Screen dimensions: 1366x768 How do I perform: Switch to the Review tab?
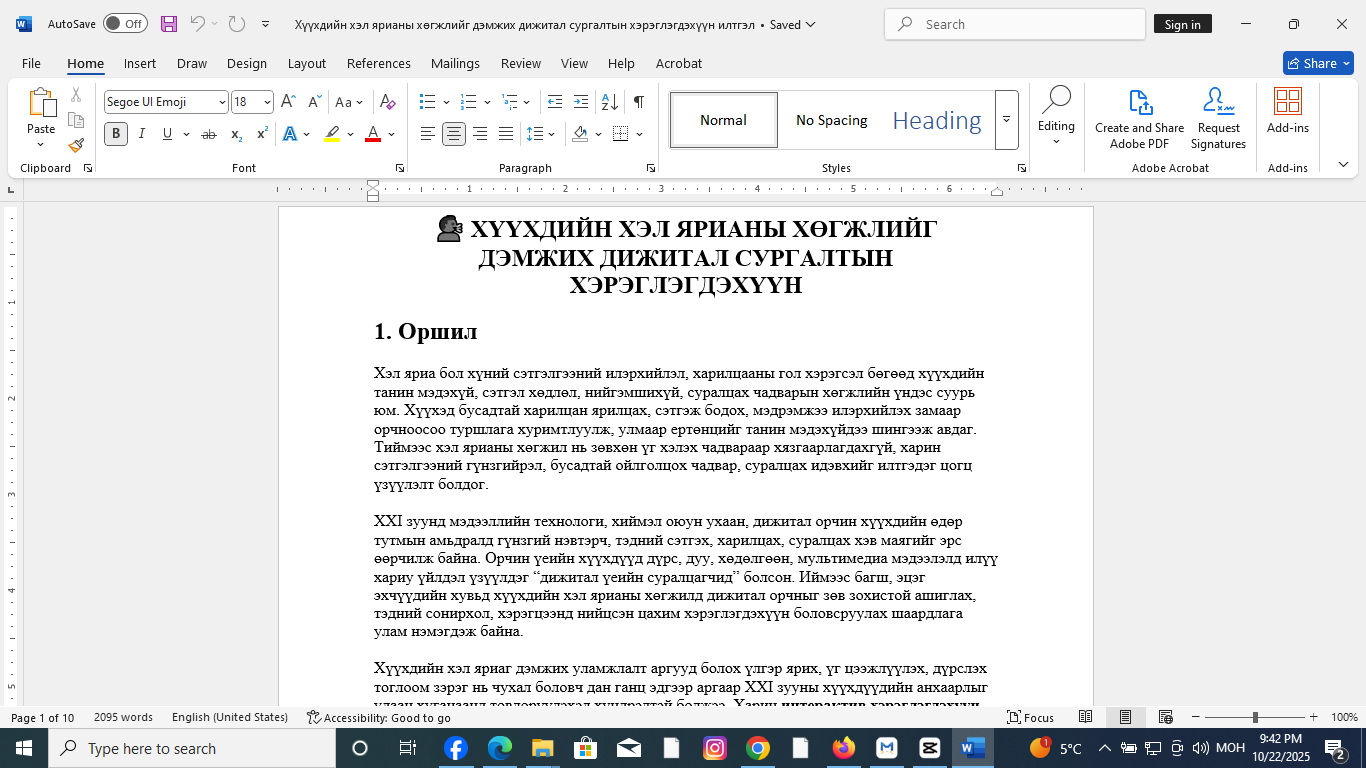click(520, 63)
